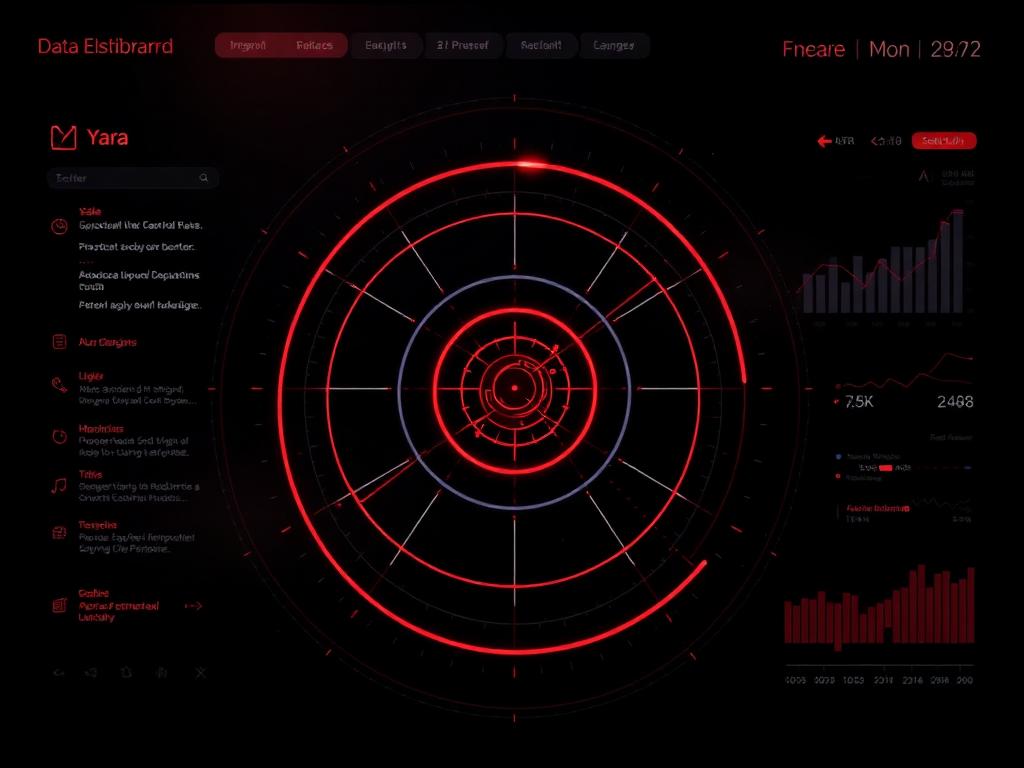Click the '29/72' text in the header
The height and width of the screenshot is (768, 1024).
955,49
